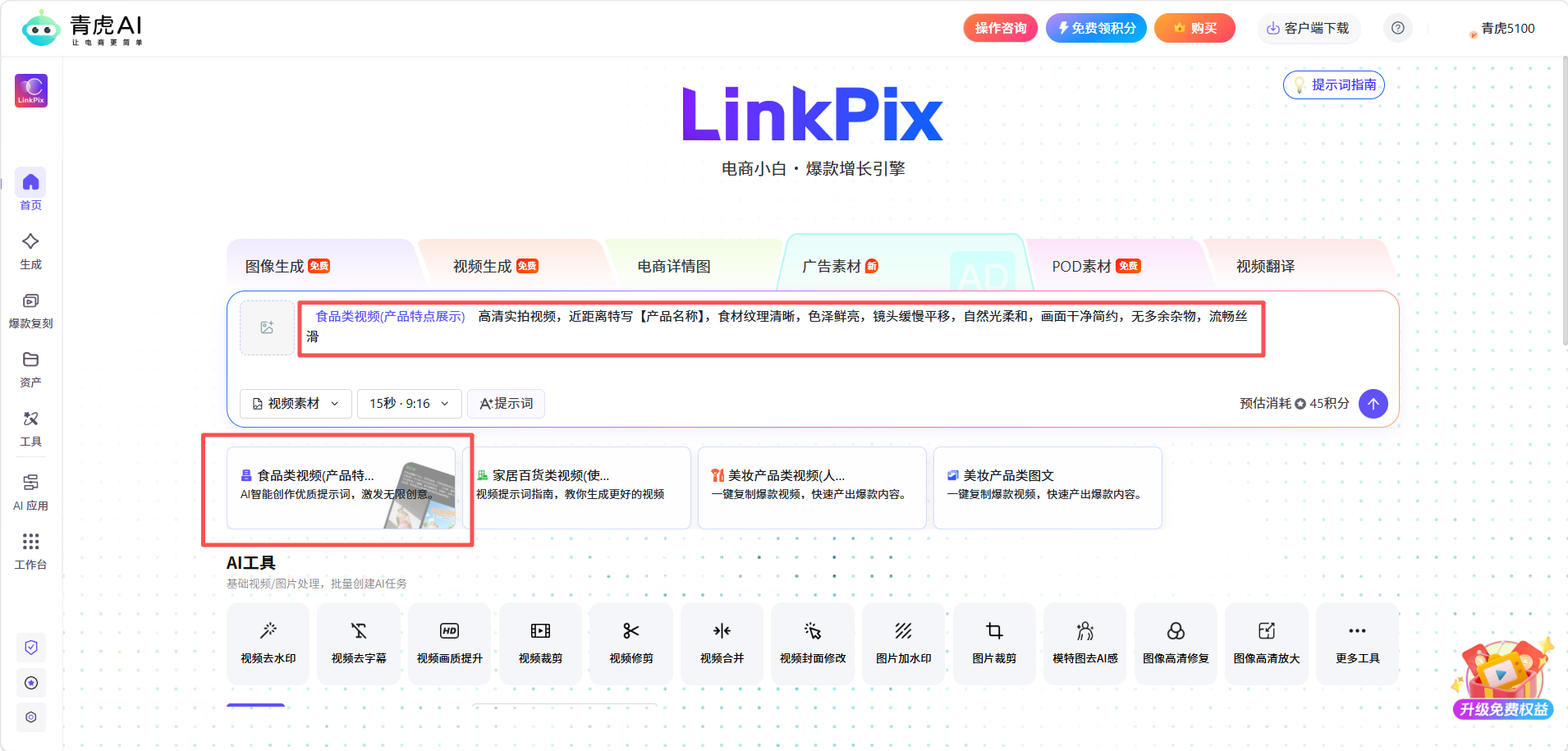This screenshot has width=1568, height=751.
Task: Open the 青虎5100 account menu
Action: coord(1502,29)
